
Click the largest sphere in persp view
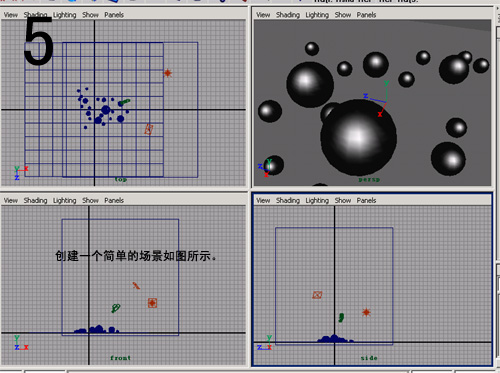pos(358,137)
